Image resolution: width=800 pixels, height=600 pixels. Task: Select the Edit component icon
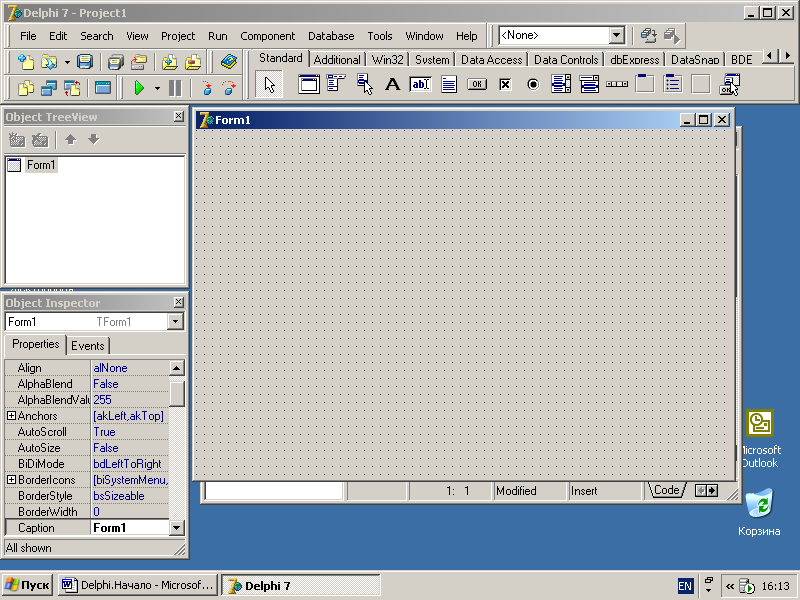(420, 84)
